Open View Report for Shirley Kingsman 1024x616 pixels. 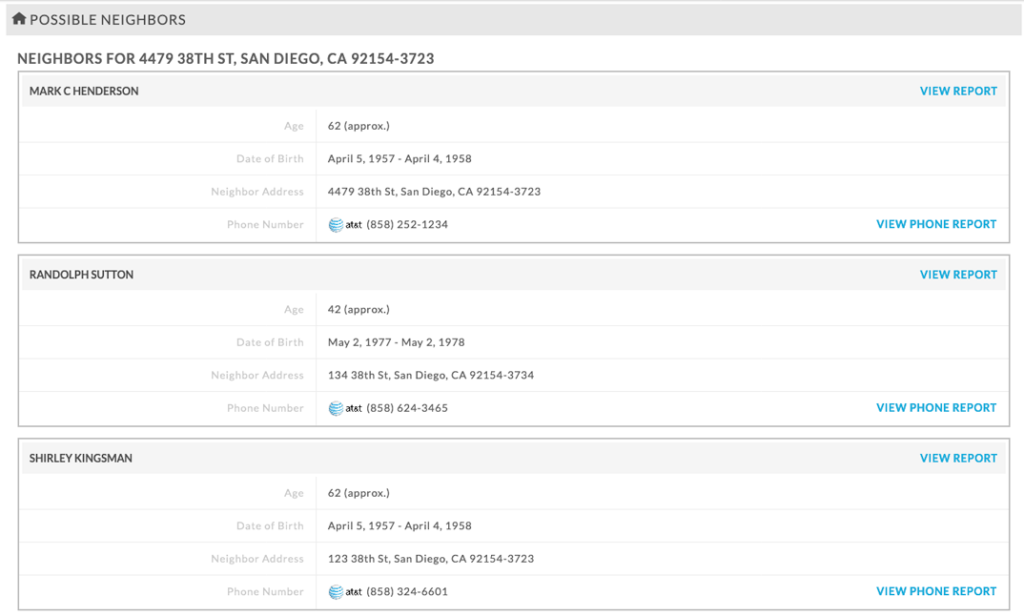click(x=958, y=459)
